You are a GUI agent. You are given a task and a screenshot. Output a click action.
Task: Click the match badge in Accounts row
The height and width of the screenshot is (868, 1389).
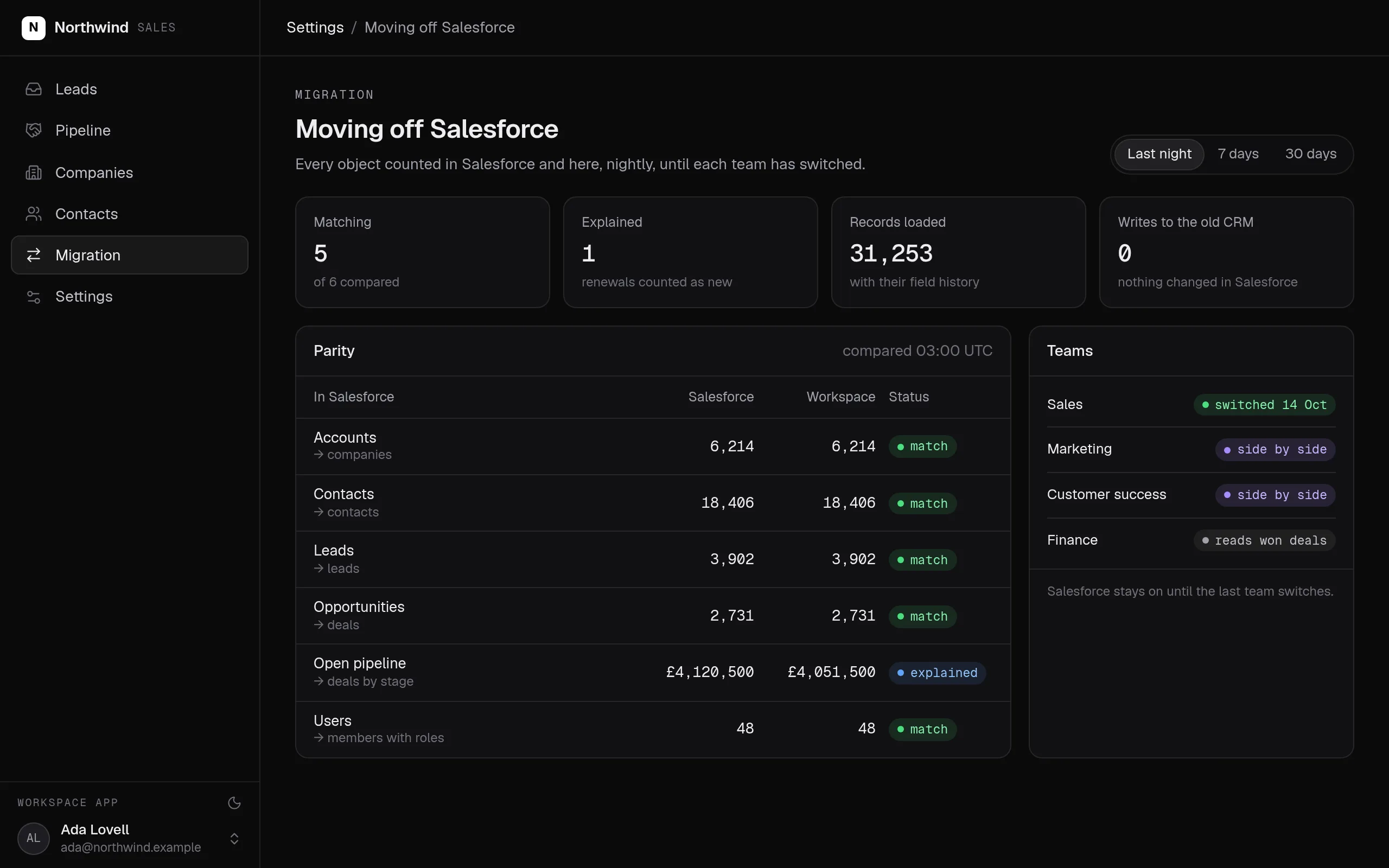922,446
